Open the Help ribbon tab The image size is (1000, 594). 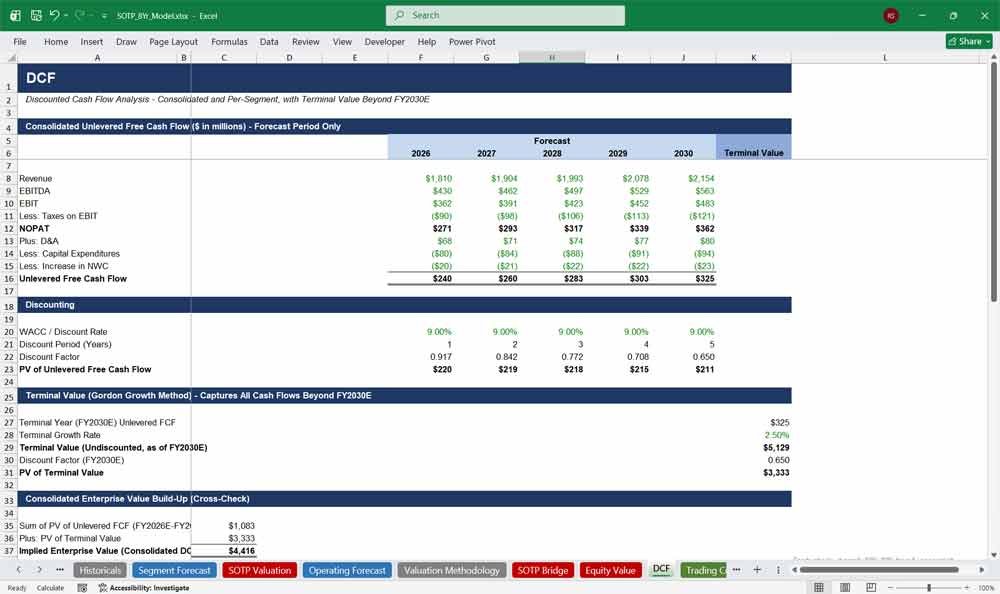(427, 41)
